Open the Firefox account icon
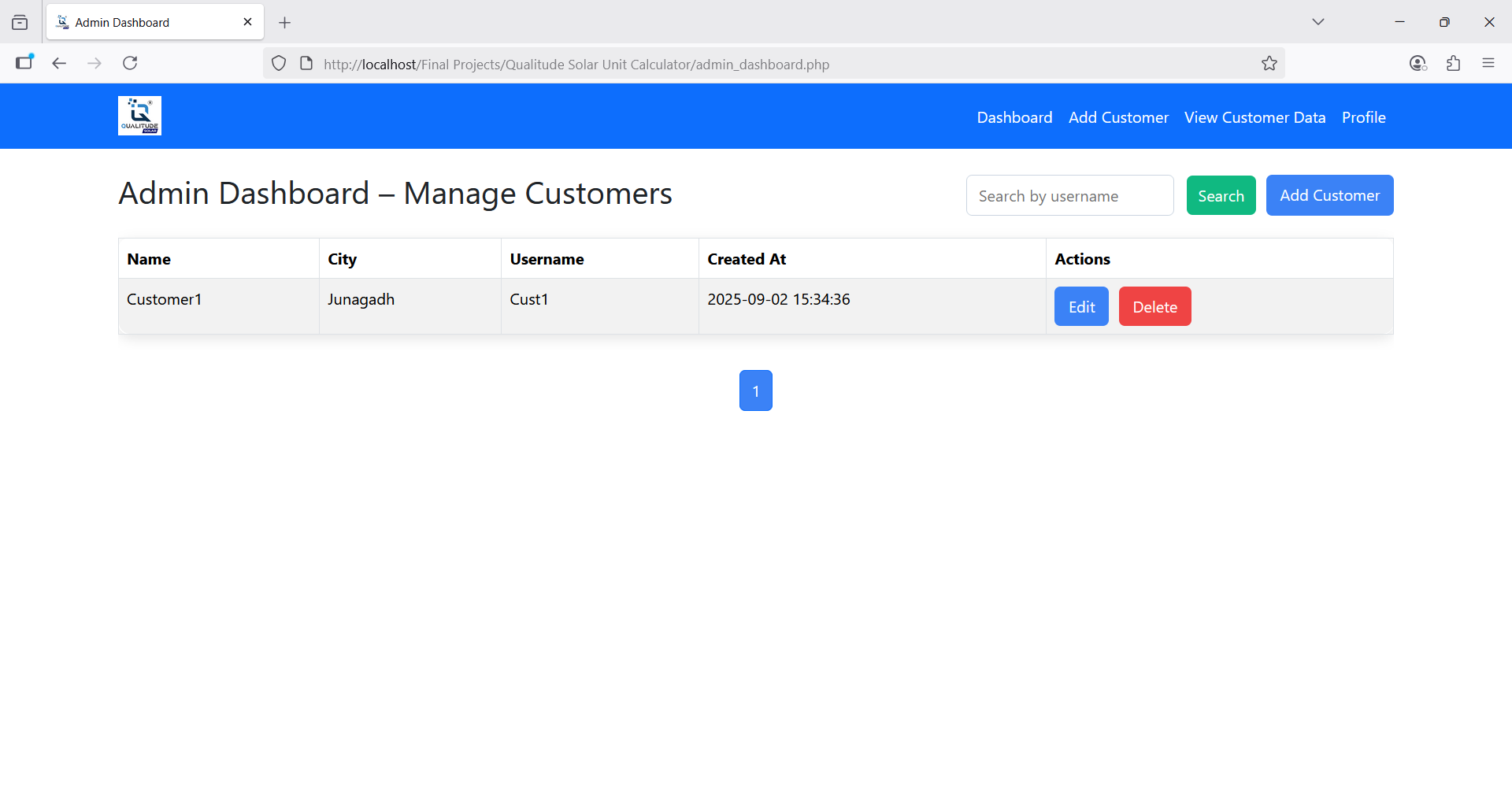 click(x=1417, y=63)
